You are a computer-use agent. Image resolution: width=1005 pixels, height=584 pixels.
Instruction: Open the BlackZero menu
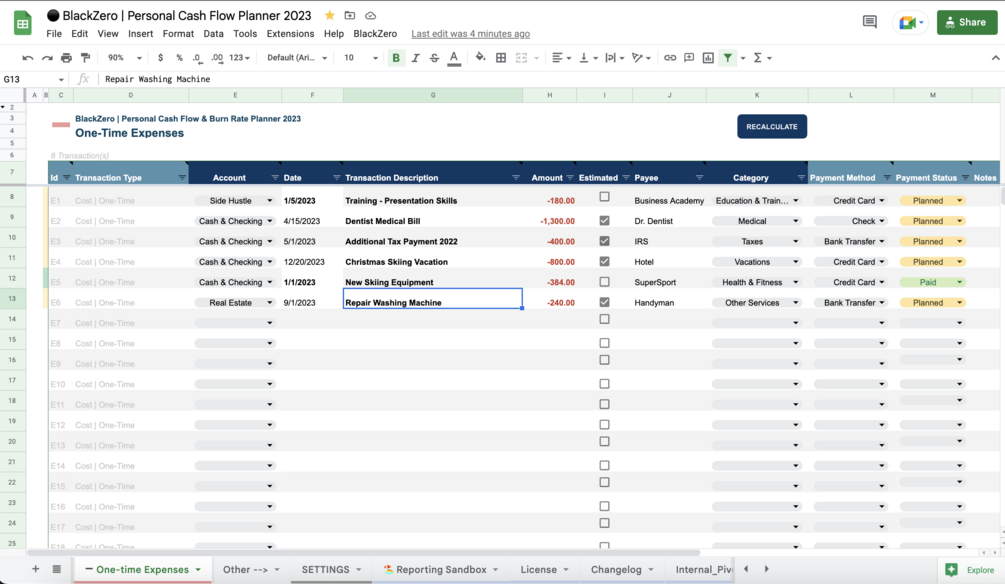375,33
